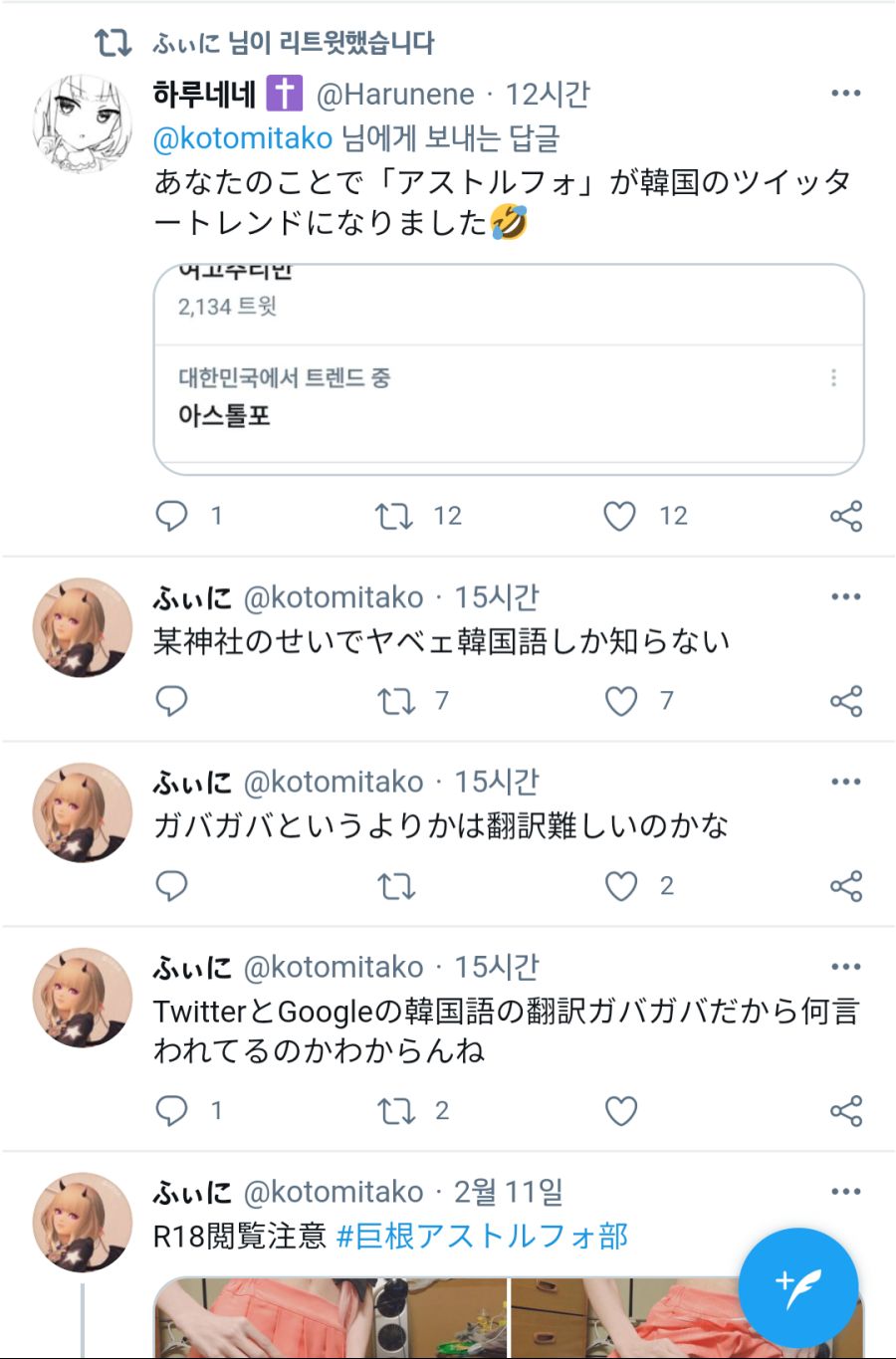
Task: Open Harunene's profile picture
Action: pos(83,123)
